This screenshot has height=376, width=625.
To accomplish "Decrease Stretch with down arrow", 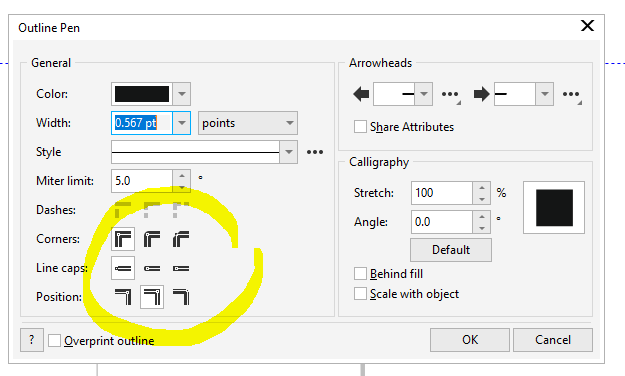I will [482, 199].
